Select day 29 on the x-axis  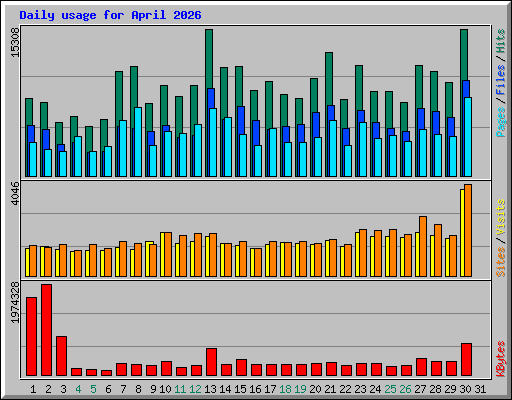450,389
